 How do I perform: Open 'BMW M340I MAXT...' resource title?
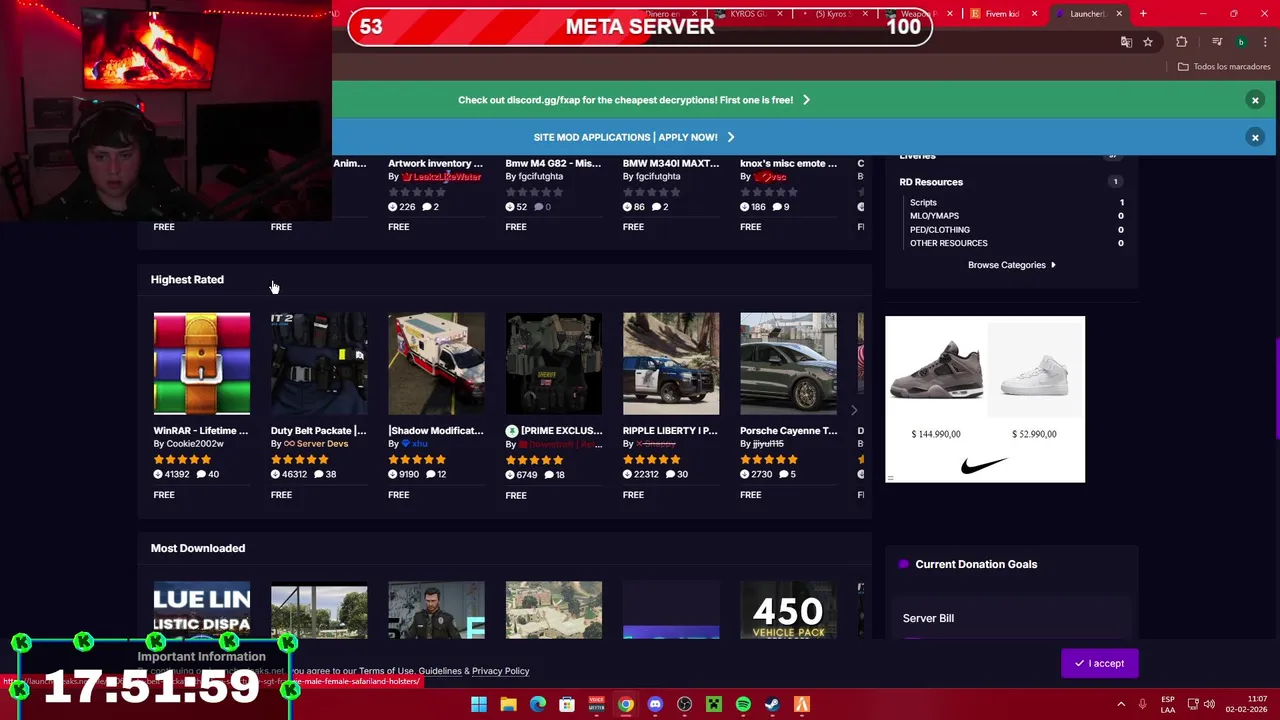click(x=671, y=163)
